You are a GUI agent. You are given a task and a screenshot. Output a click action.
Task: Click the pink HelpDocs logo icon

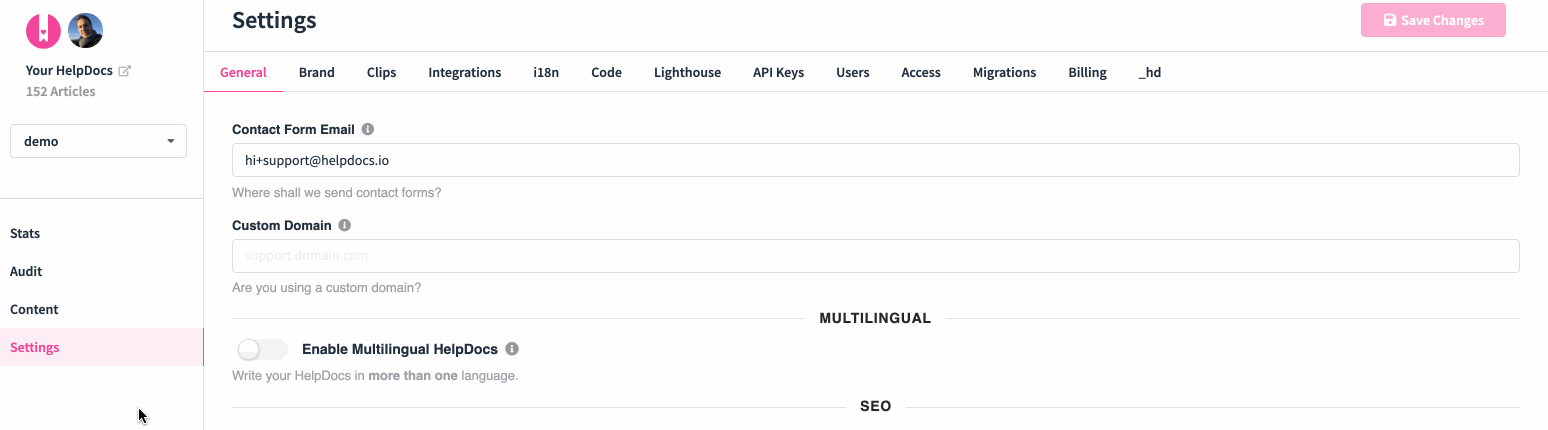tap(43, 31)
